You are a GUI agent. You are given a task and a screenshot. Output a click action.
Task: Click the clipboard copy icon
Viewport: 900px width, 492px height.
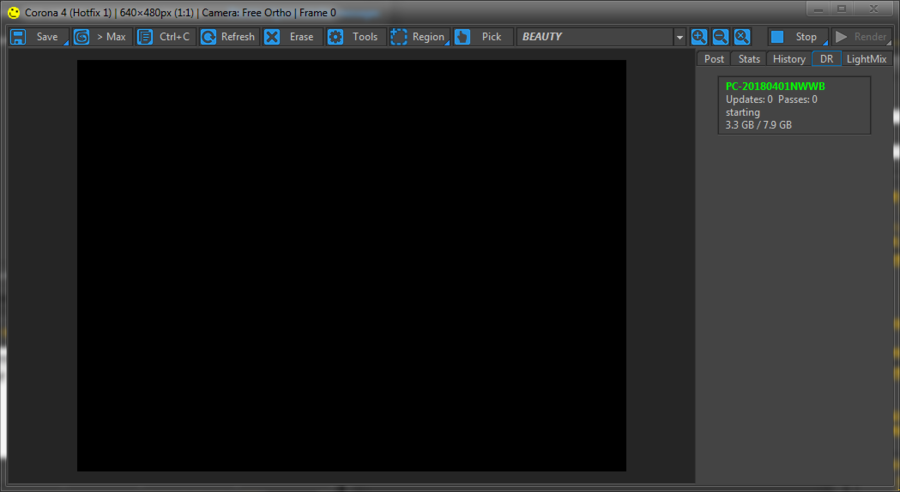click(145, 37)
